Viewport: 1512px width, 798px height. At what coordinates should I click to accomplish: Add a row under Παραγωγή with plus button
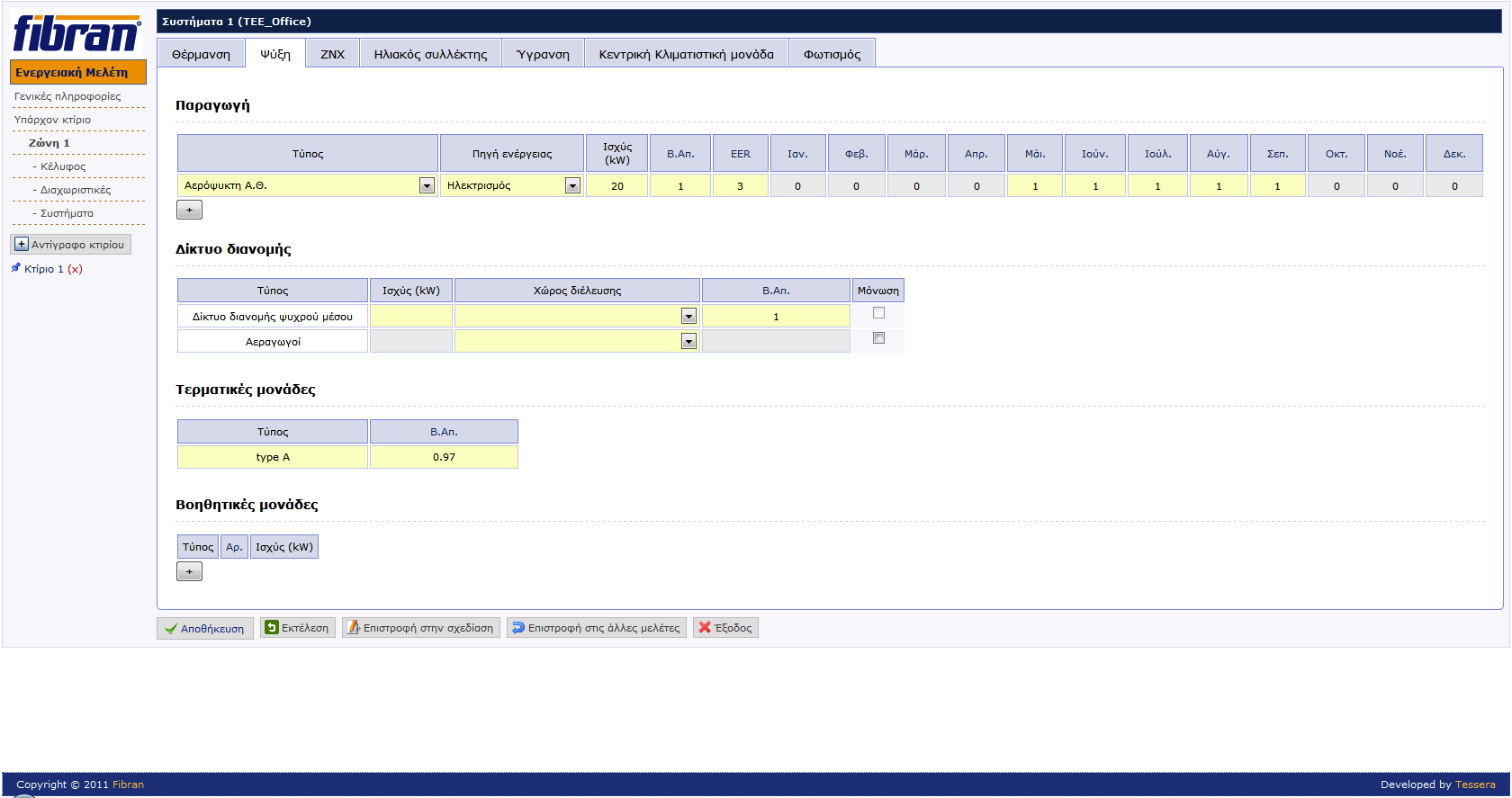tap(189, 210)
